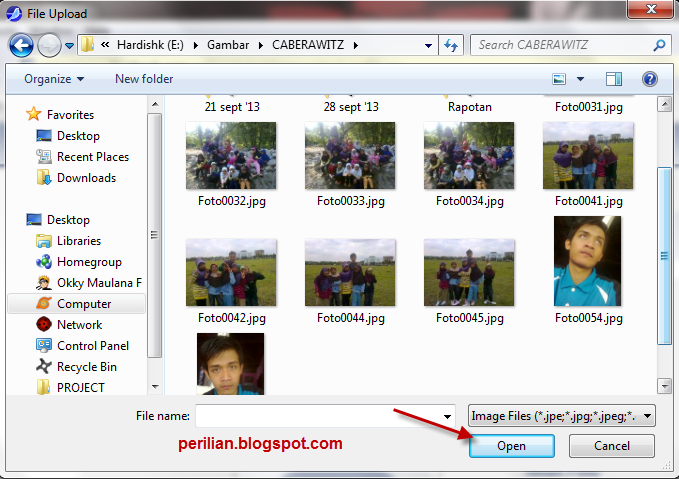Click the Downloads folder icon

44,178
